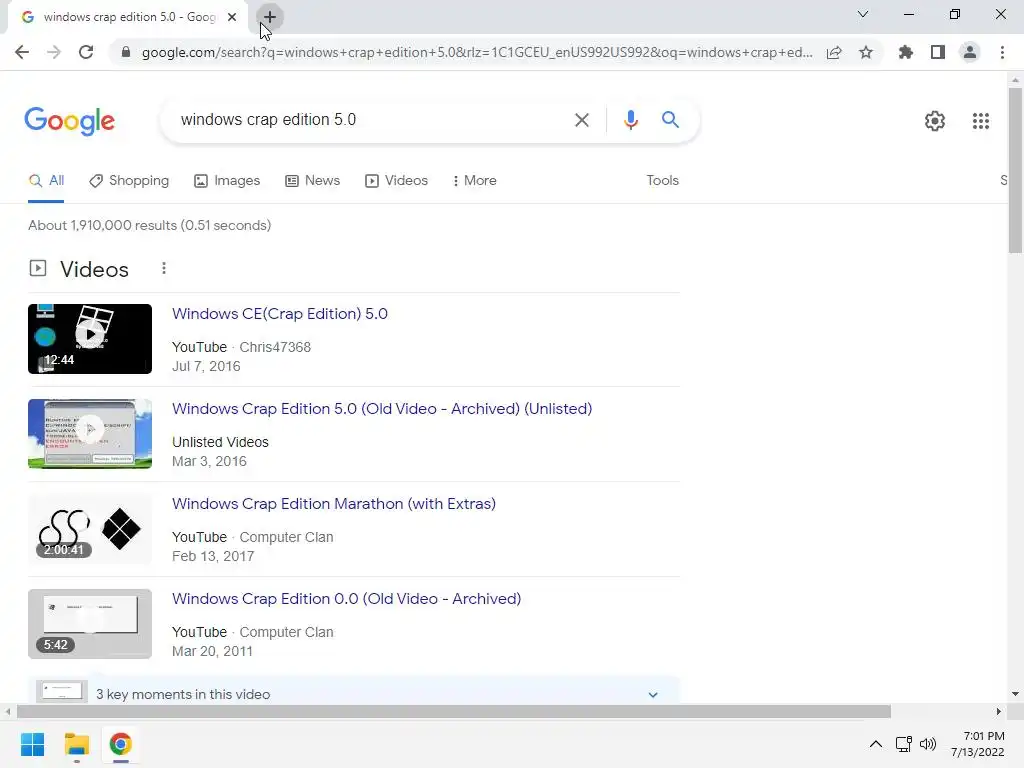Open Google quick settings gear
Image resolution: width=1024 pixels, height=768 pixels.
tap(935, 121)
